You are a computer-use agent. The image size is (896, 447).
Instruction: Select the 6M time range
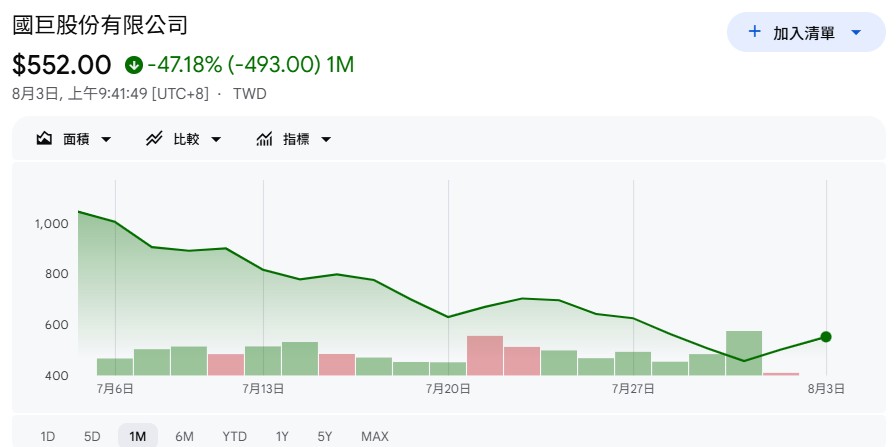click(x=184, y=437)
